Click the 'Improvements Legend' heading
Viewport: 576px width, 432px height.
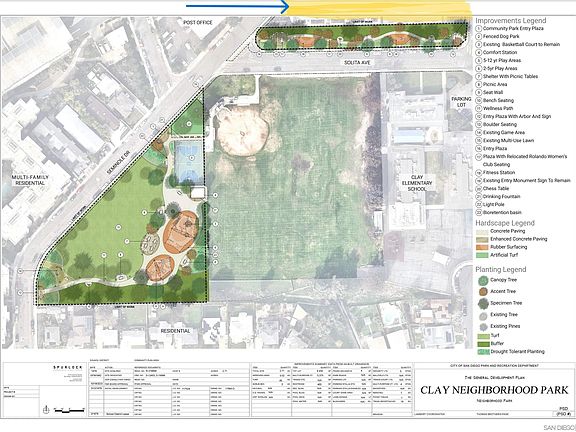[511, 21]
